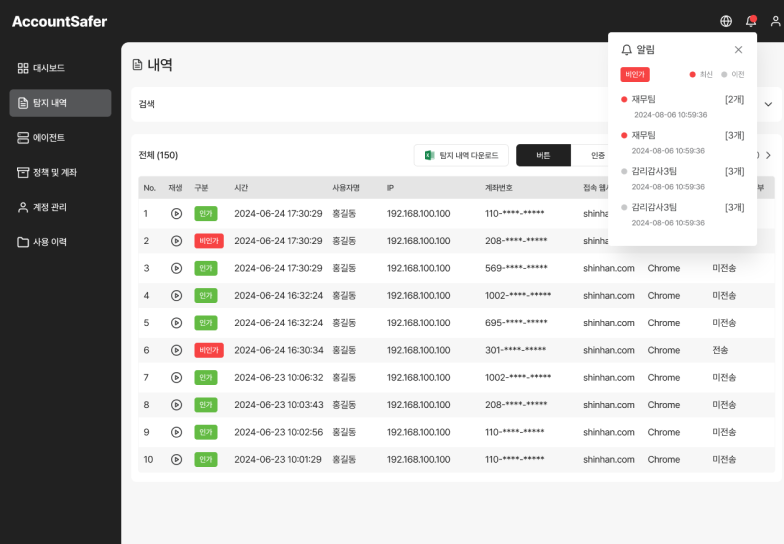Open the user profile icon
The image size is (784, 544).
pyautogui.click(x=776, y=21)
